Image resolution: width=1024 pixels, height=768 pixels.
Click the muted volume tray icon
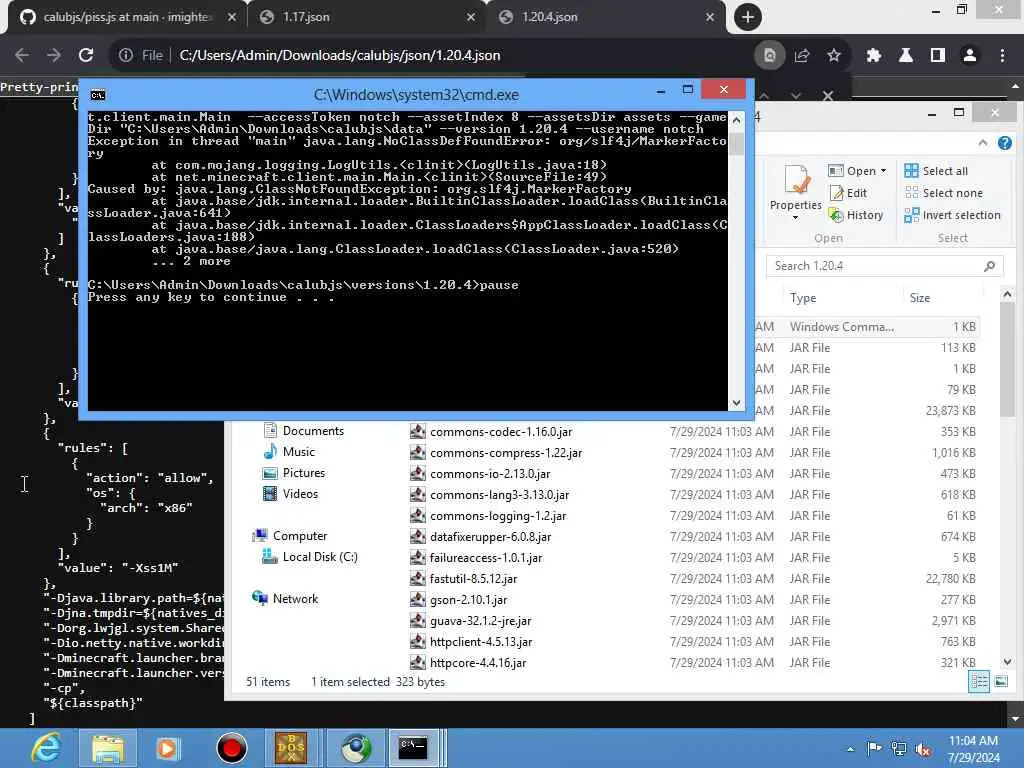tap(923, 749)
